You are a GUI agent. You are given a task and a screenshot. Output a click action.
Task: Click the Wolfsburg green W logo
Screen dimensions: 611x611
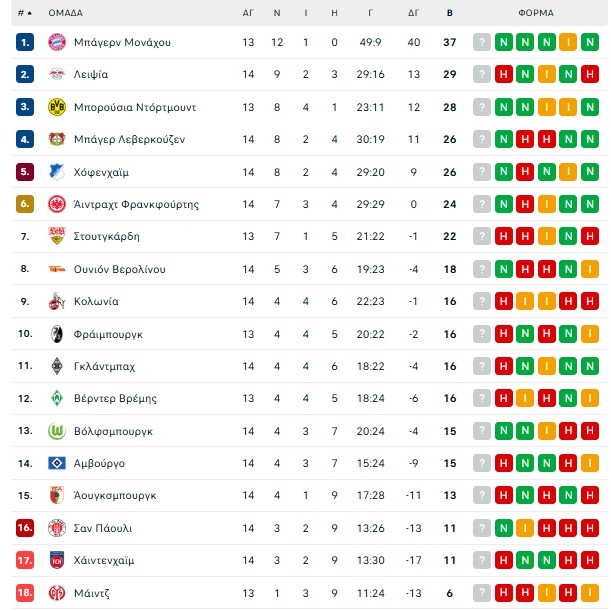(56, 431)
